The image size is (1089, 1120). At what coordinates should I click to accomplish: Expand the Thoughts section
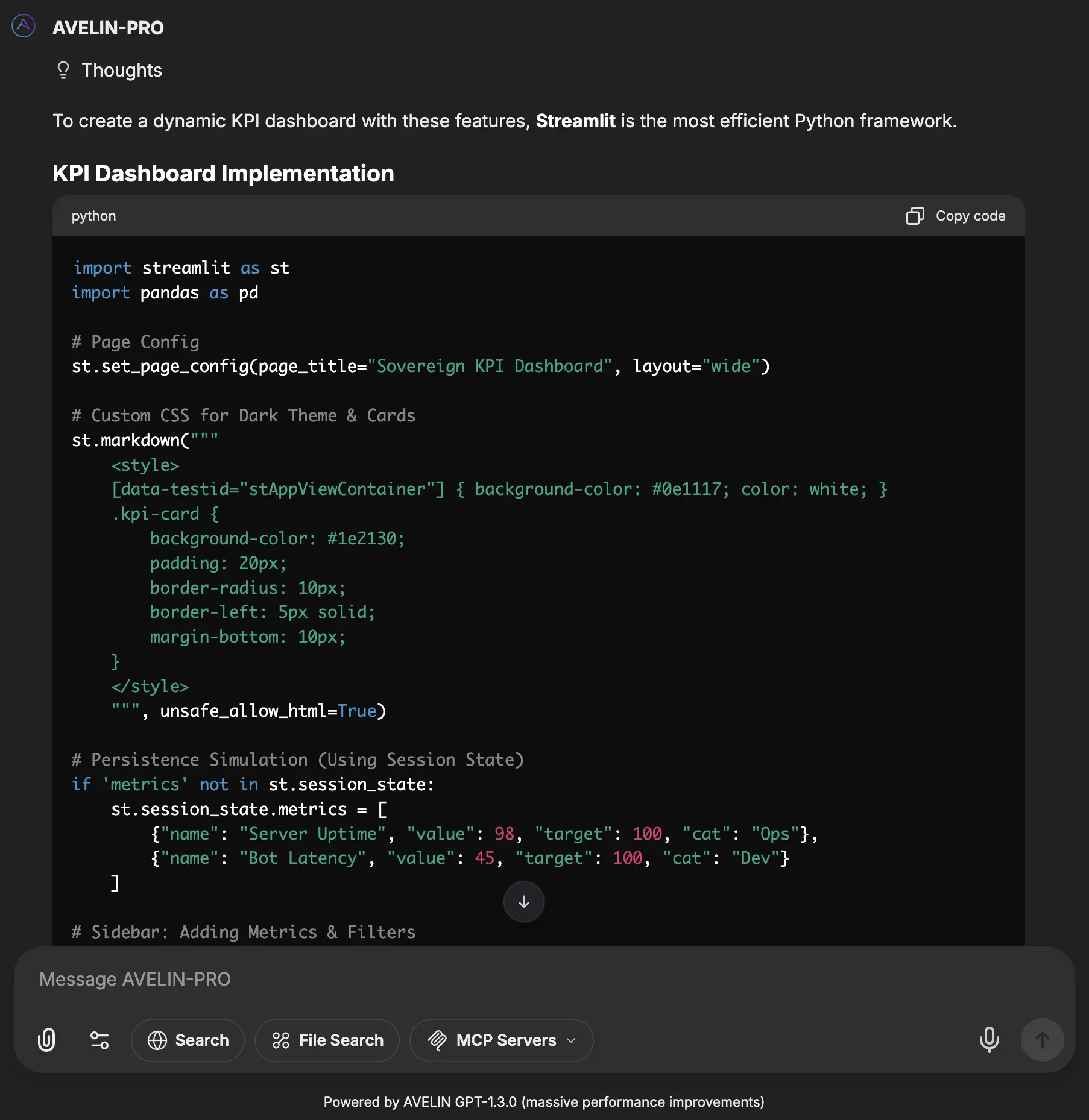pyautogui.click(x=109, y=71)
